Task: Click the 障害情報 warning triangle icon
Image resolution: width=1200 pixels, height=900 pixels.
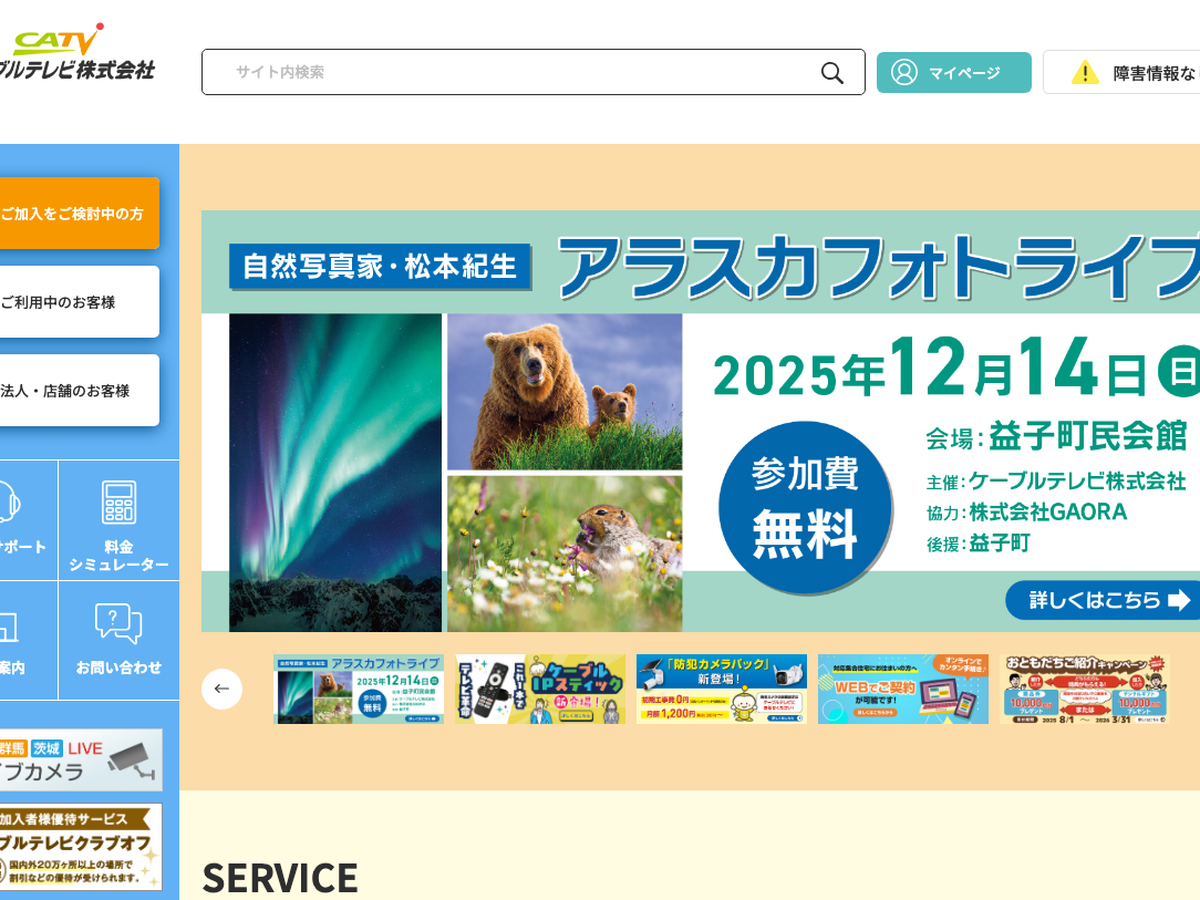Action: click(1085, 73)
